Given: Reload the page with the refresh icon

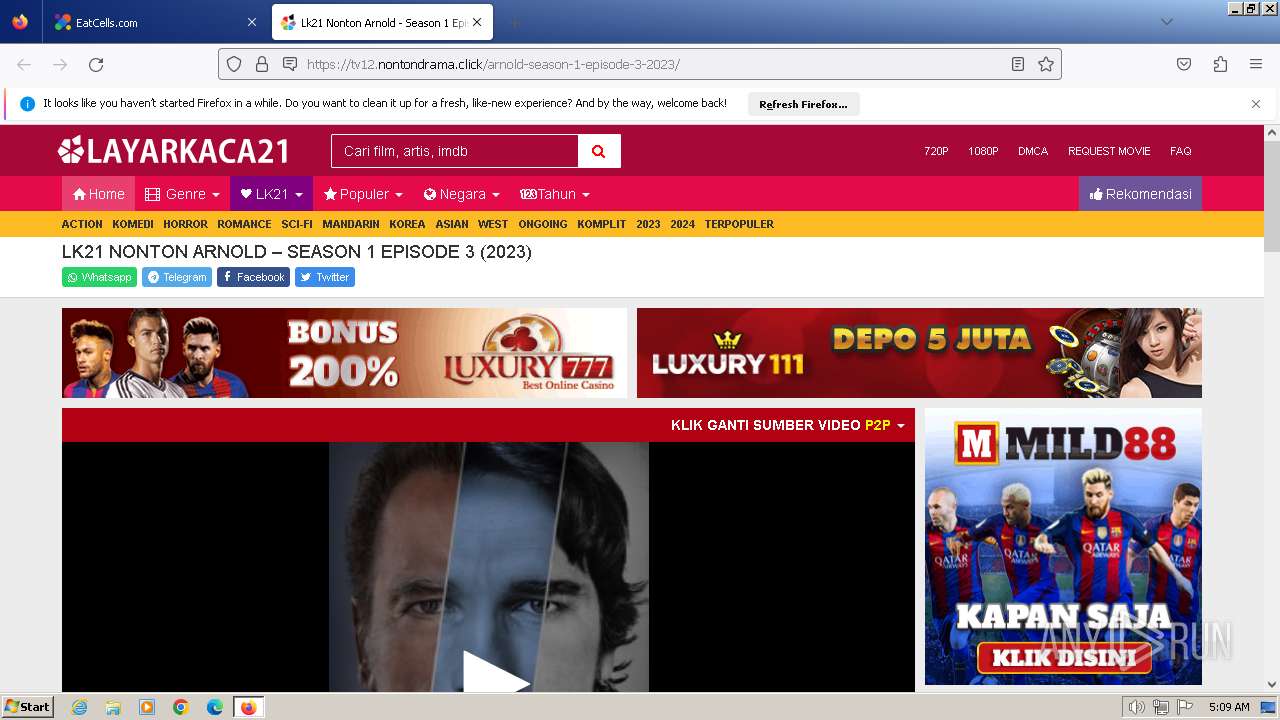Looking at the screenshot, I should coord(96,64).
